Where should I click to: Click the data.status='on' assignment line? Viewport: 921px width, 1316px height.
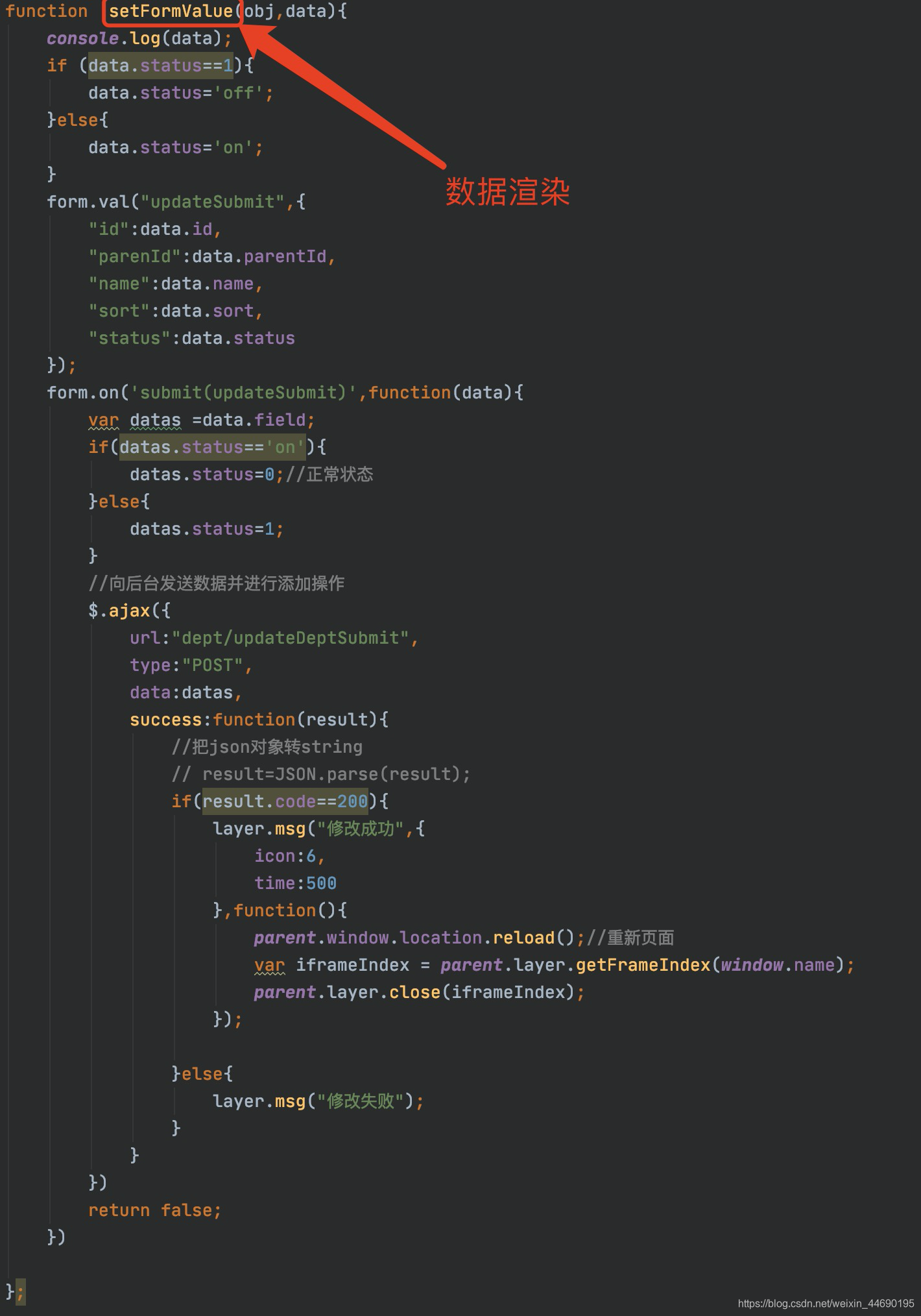pos(176,147)
